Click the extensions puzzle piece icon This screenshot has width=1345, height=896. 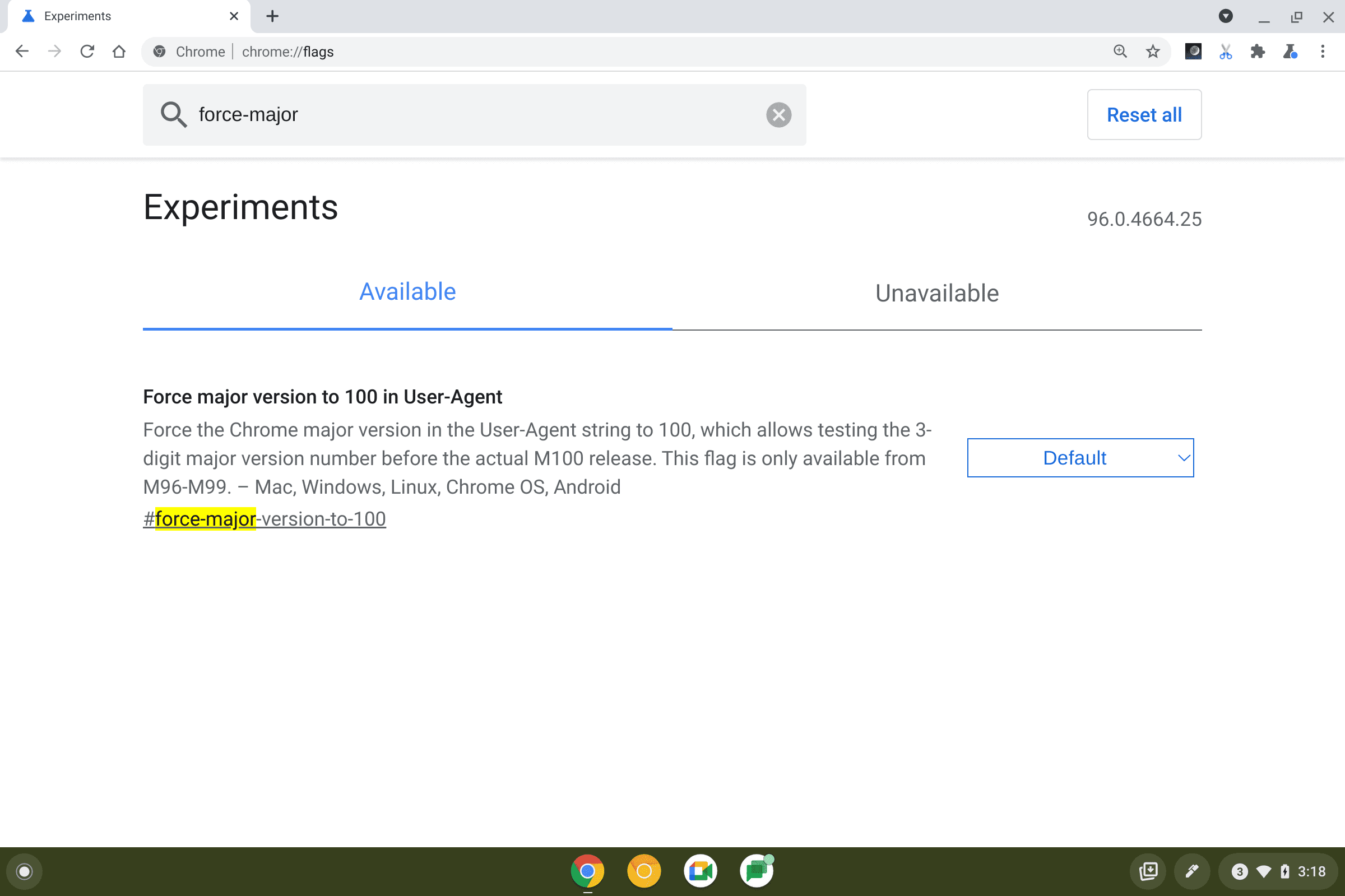tap(1257, 52)
